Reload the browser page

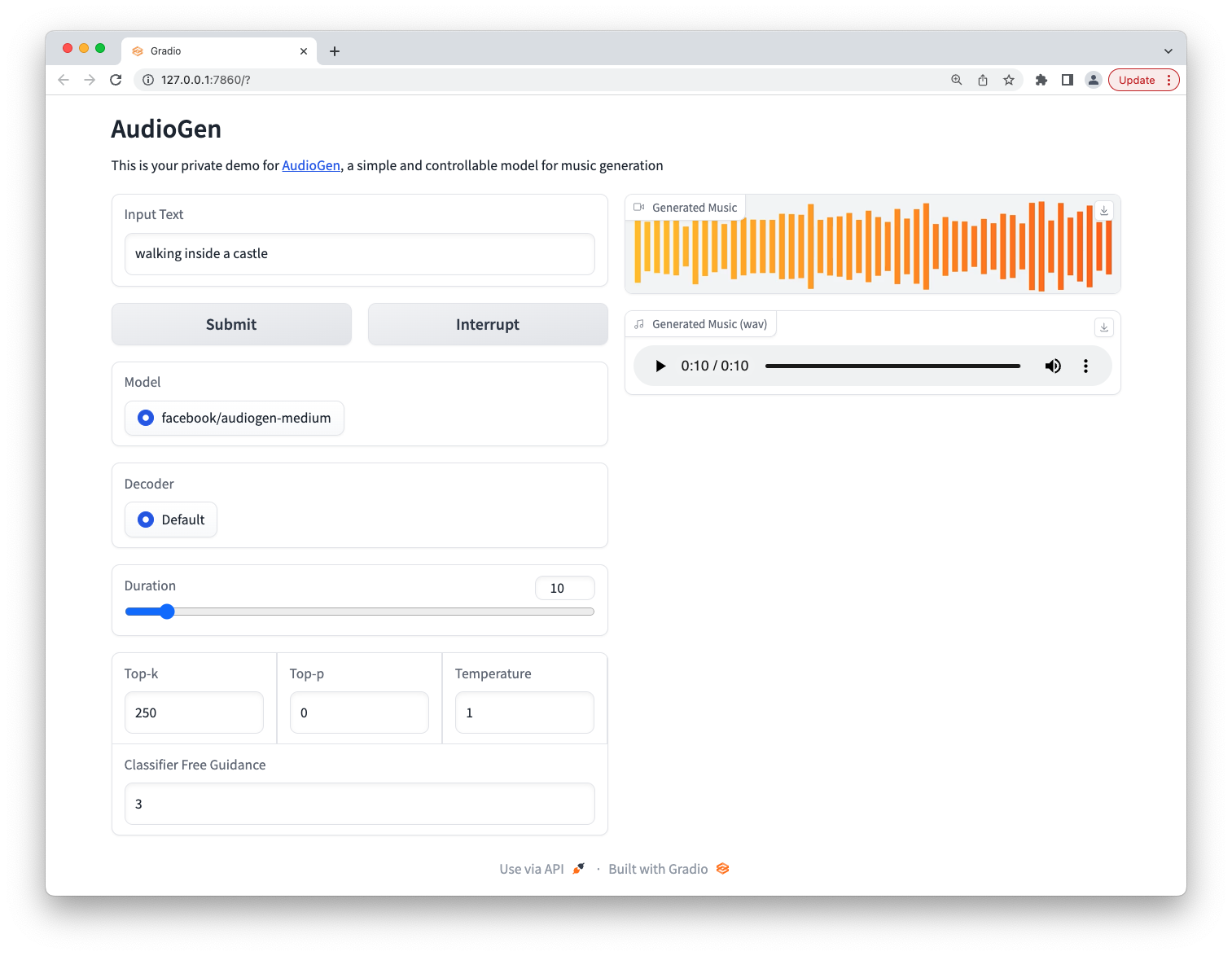pyautogui.click(x=116, y=80)
